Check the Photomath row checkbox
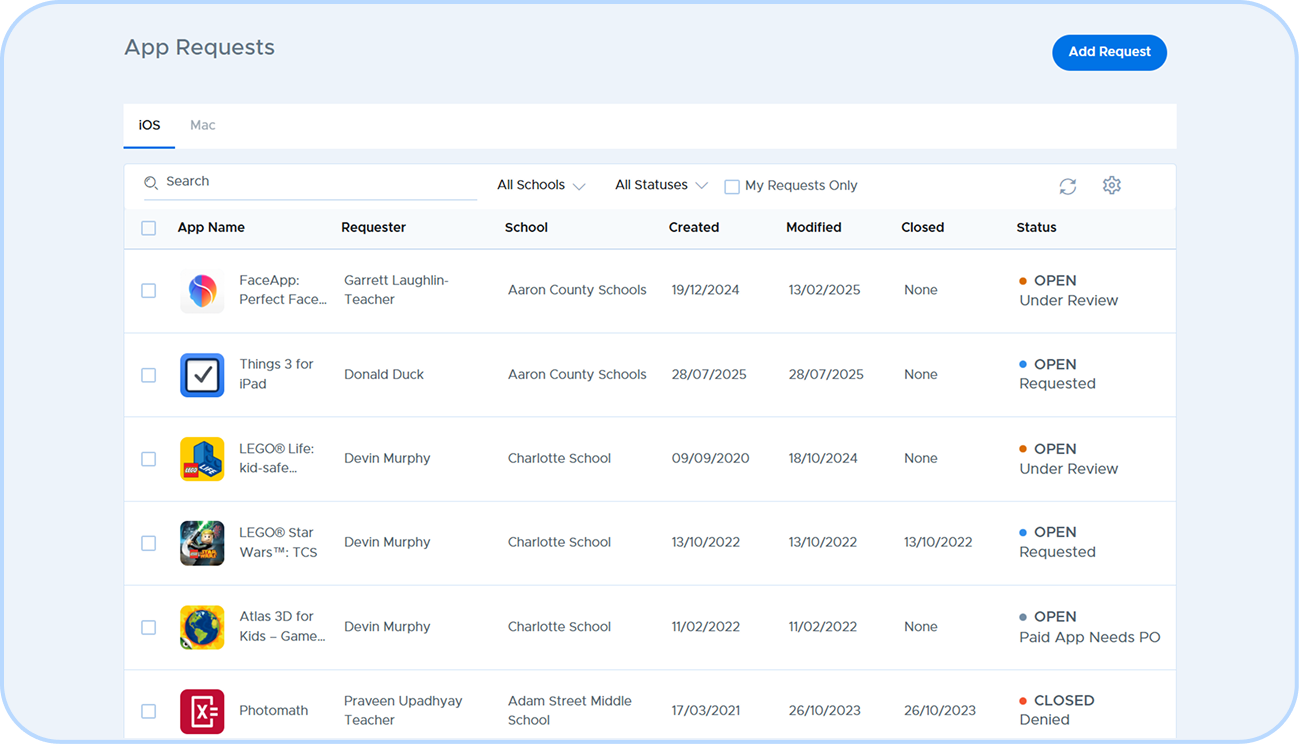Viewport: 1299px width, 744px height. click(x=149, y=711)
